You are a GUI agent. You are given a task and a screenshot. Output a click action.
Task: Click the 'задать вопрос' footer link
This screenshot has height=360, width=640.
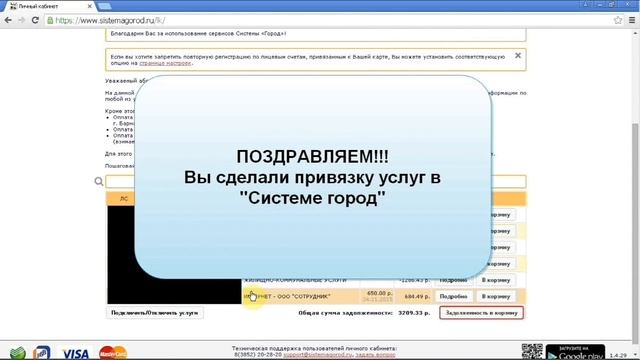[375, 355]
